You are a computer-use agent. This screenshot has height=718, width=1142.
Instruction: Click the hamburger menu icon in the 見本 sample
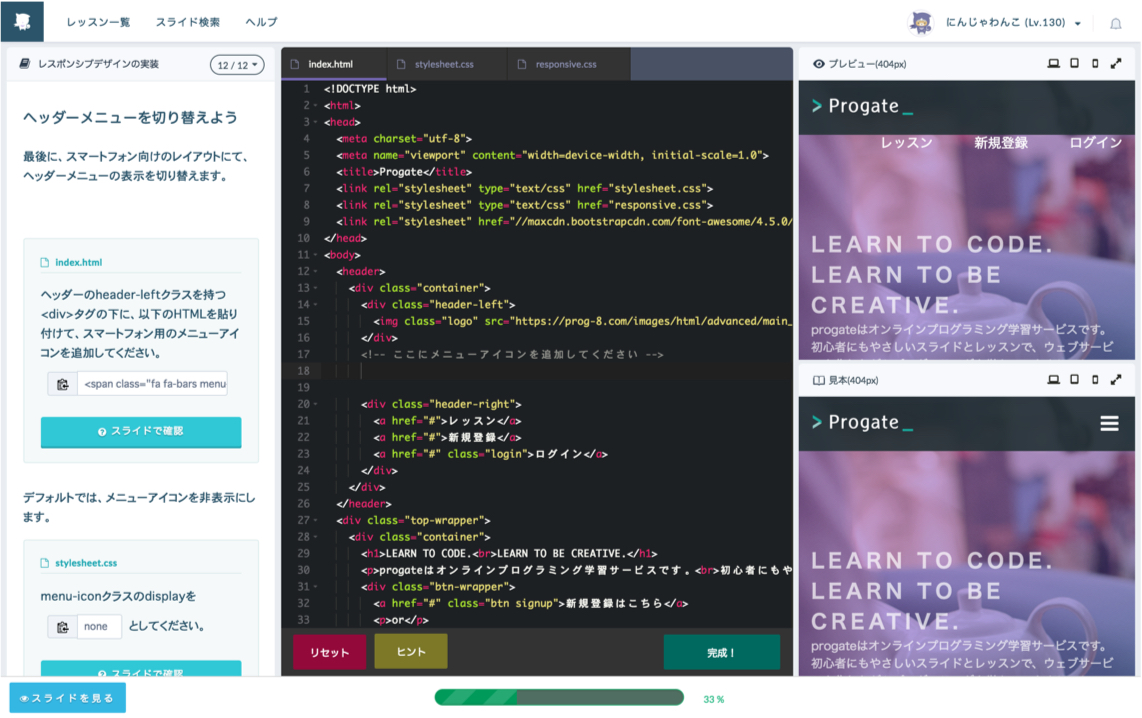[x=1109, y=423]
